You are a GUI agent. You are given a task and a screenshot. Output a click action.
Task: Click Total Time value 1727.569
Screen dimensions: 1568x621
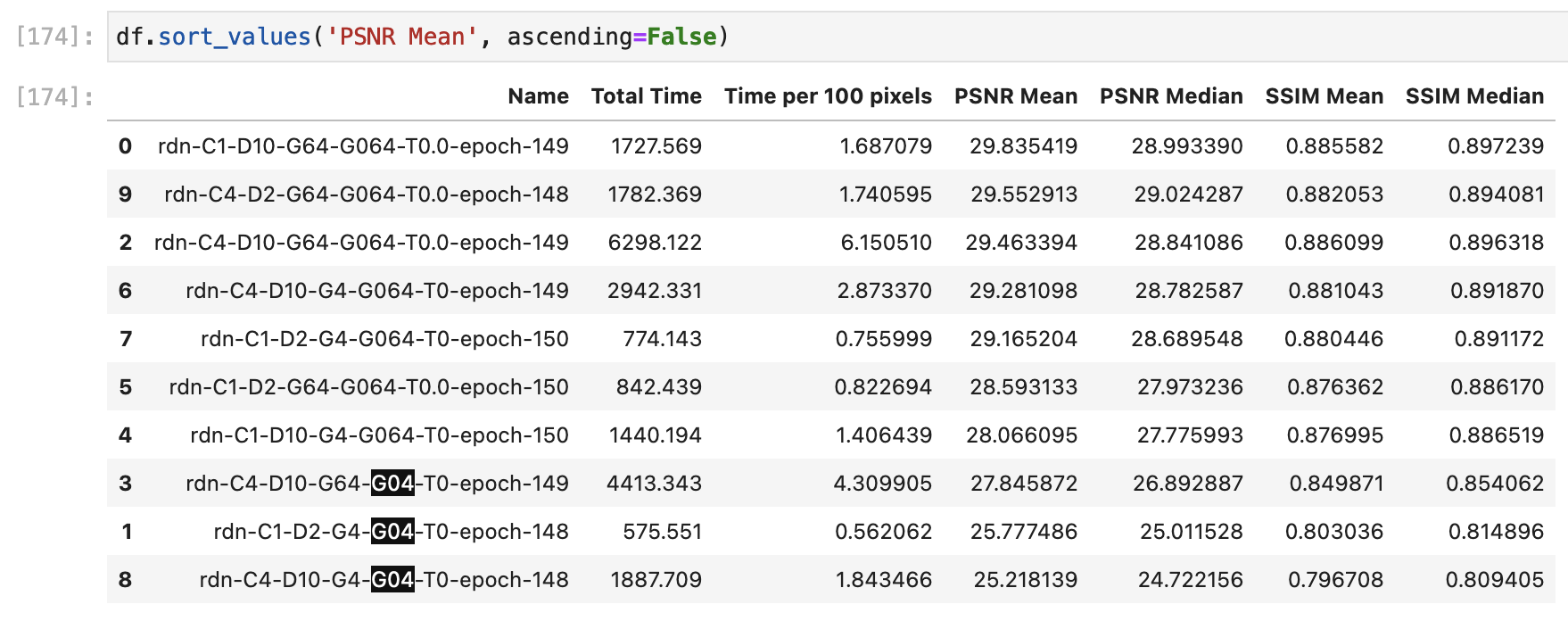coord(656,146)
